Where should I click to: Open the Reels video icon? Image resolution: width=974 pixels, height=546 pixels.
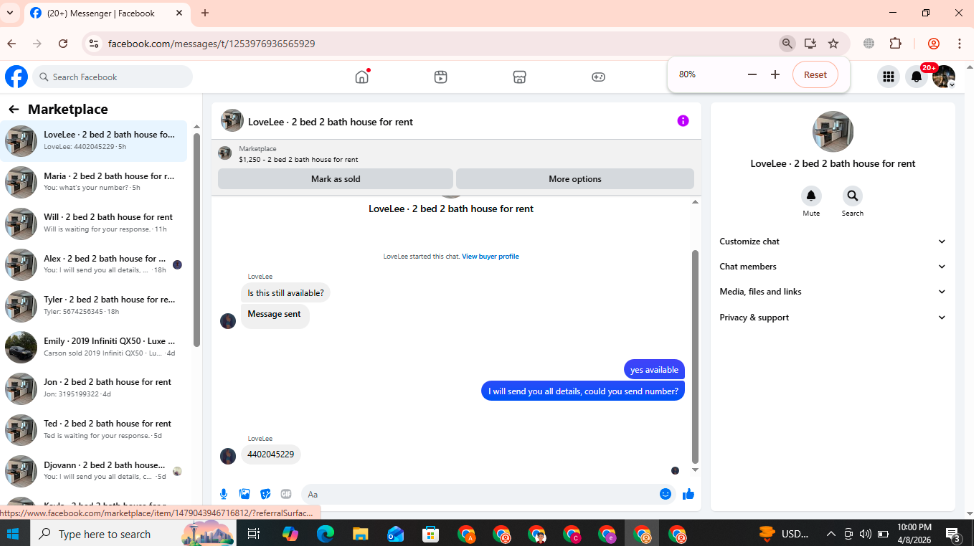click(x=440, y=77)
